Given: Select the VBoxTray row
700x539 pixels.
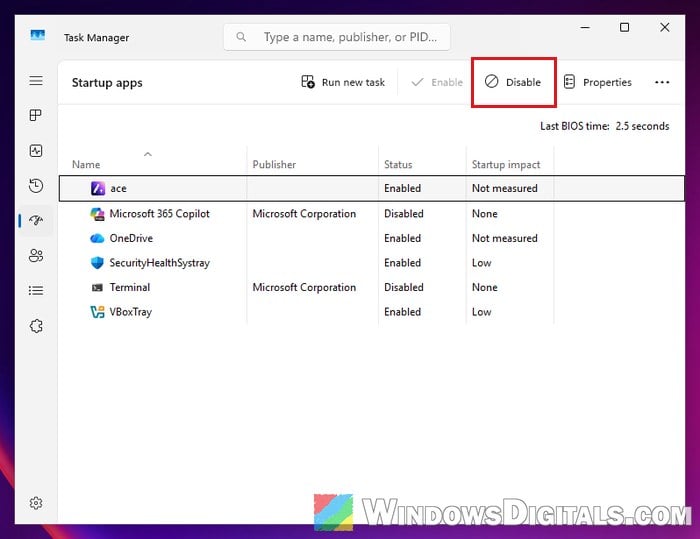Looking at the screenshot, I should click(371, 312).
